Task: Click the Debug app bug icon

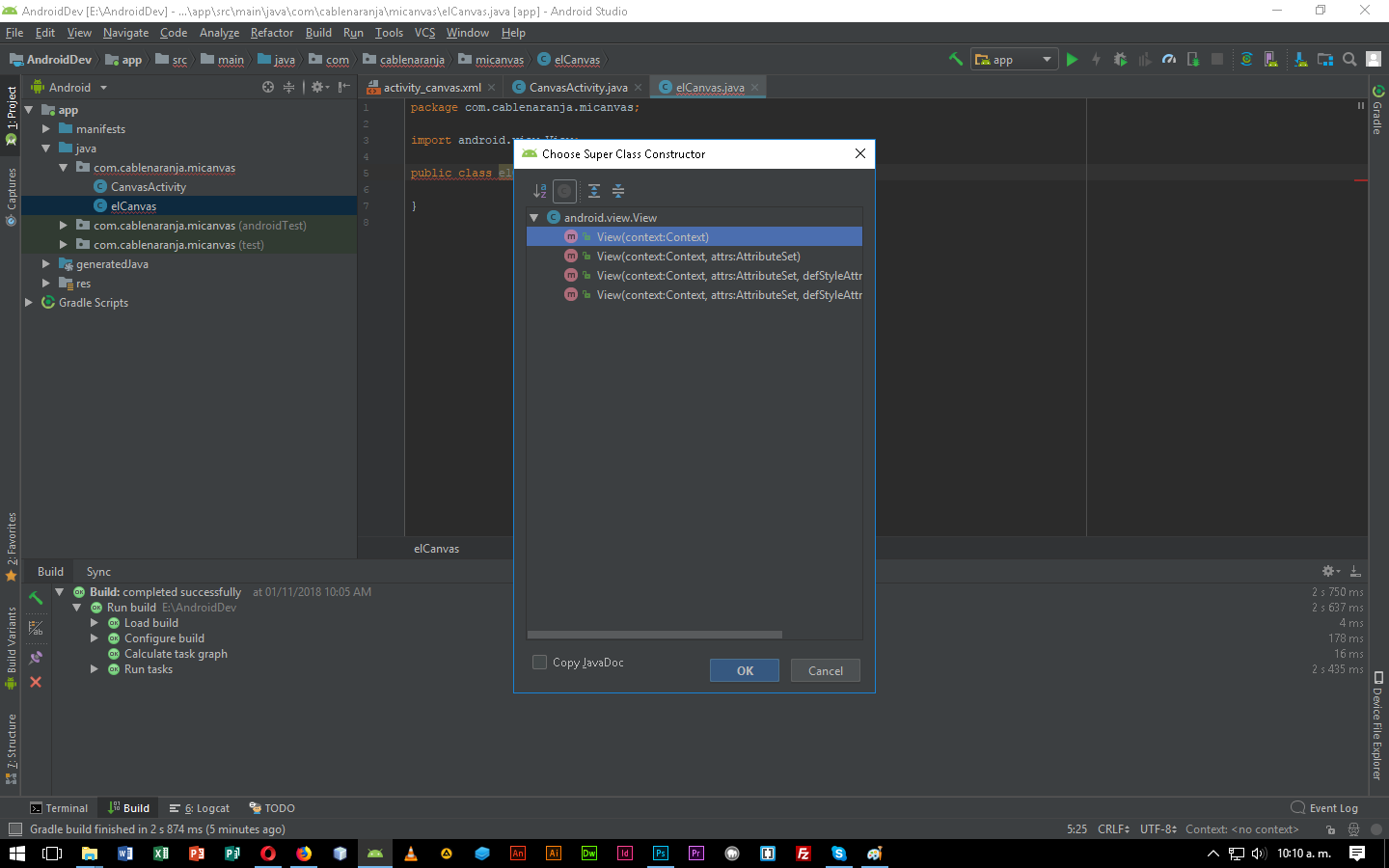Action: [x=1120, y=59]
